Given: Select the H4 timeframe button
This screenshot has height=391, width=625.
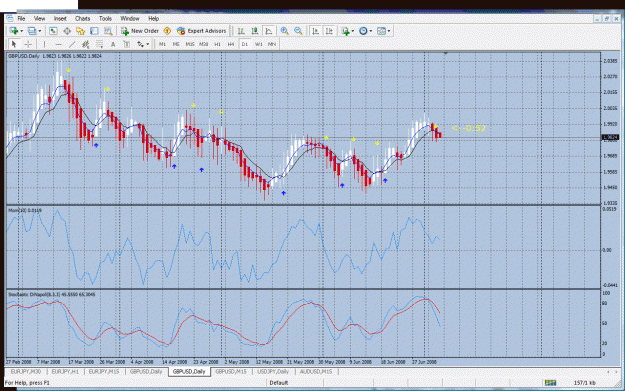Looking at the screenshot, I should pyautogui.click(x=231, y=44).
